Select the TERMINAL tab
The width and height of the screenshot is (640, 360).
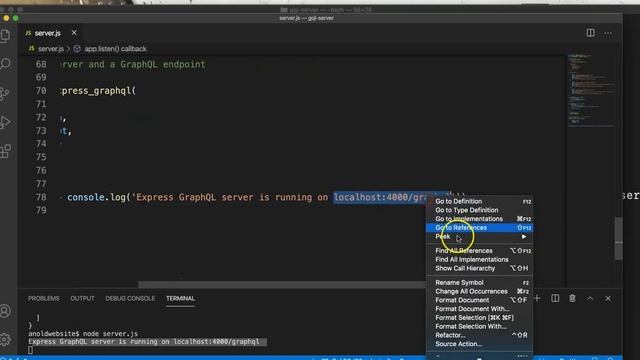tap(180, 298)
